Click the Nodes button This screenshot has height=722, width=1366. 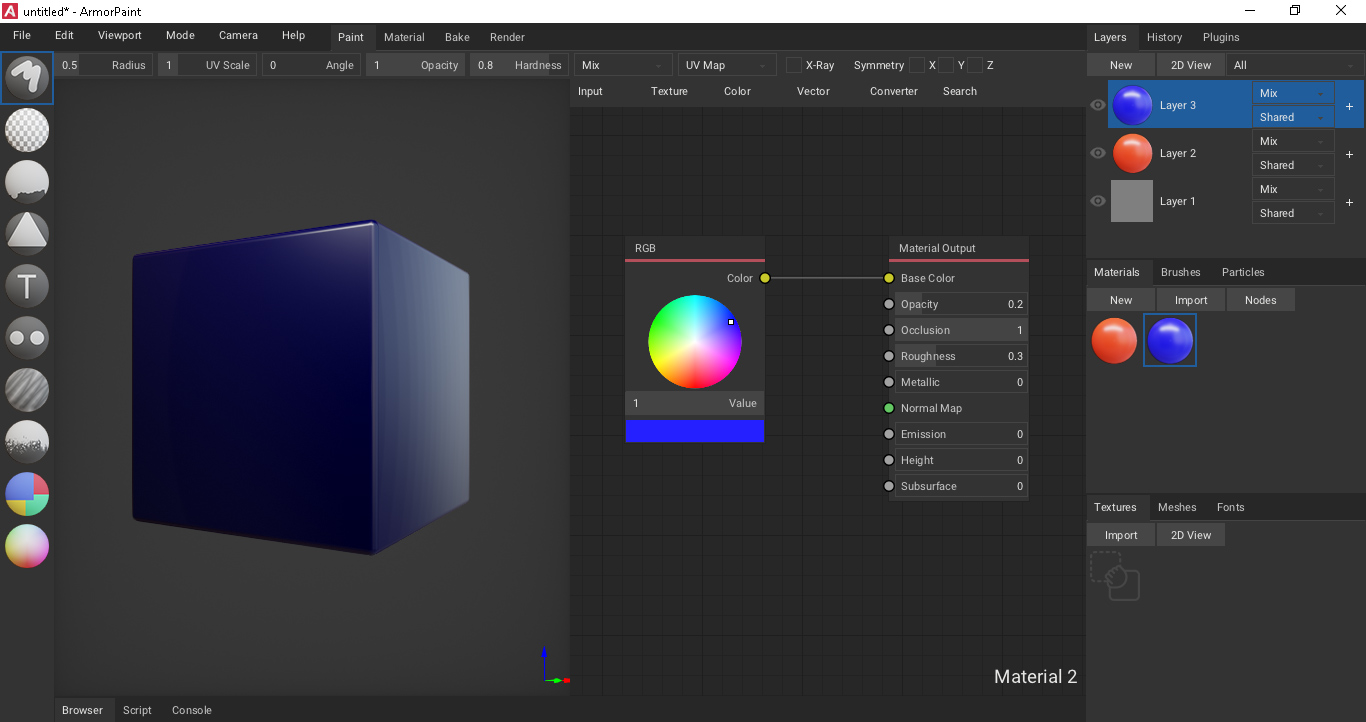[x=1260, y=300]
